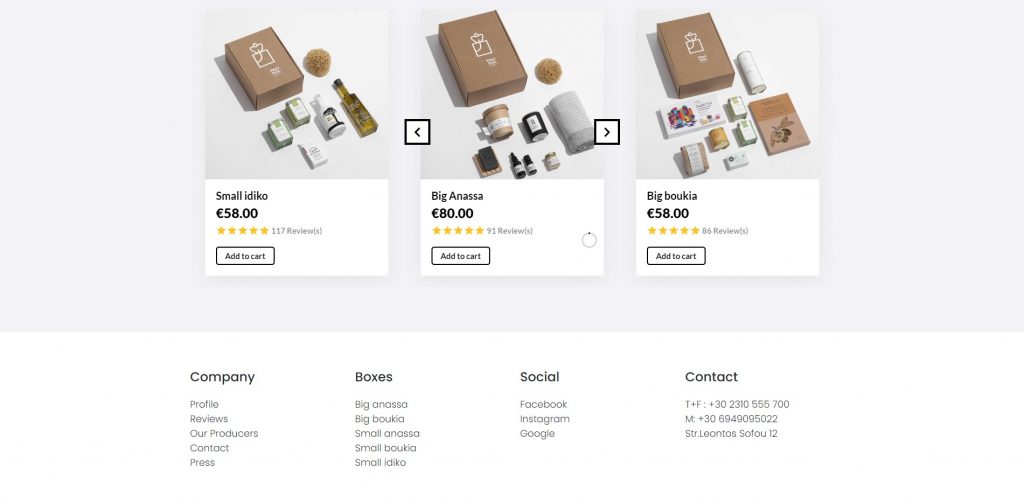Visit the Instagram social link

coord(545,419)
